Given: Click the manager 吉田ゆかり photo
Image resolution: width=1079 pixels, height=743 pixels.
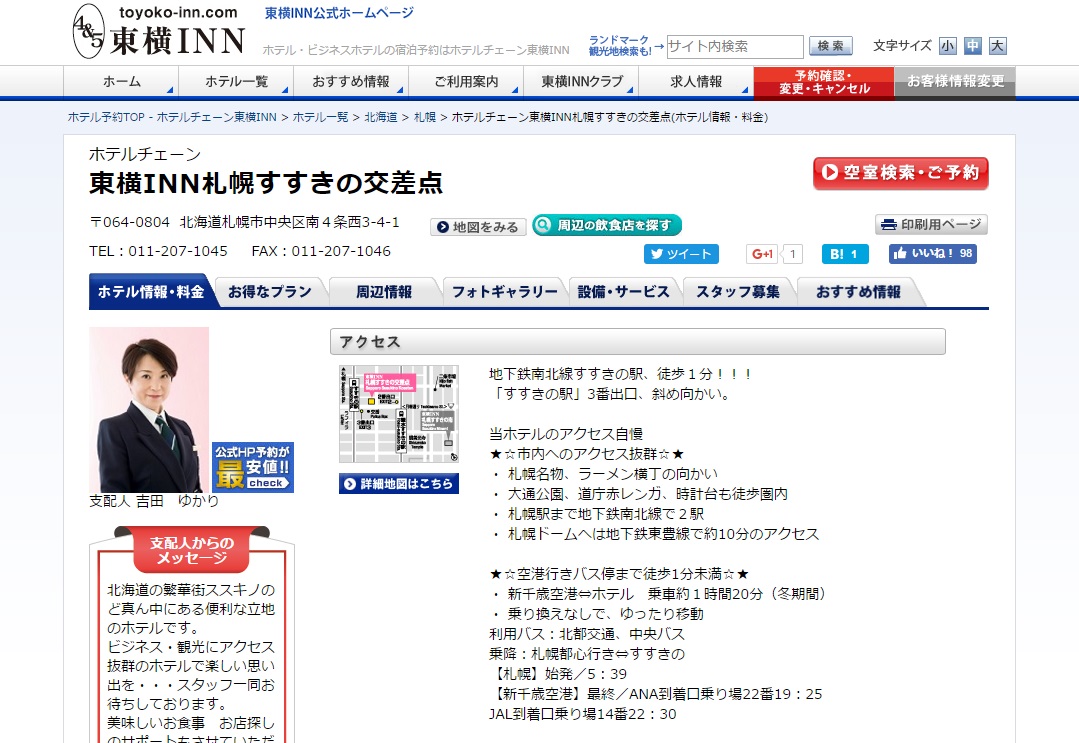Looking at the screenshot, I should click(149, 409).
